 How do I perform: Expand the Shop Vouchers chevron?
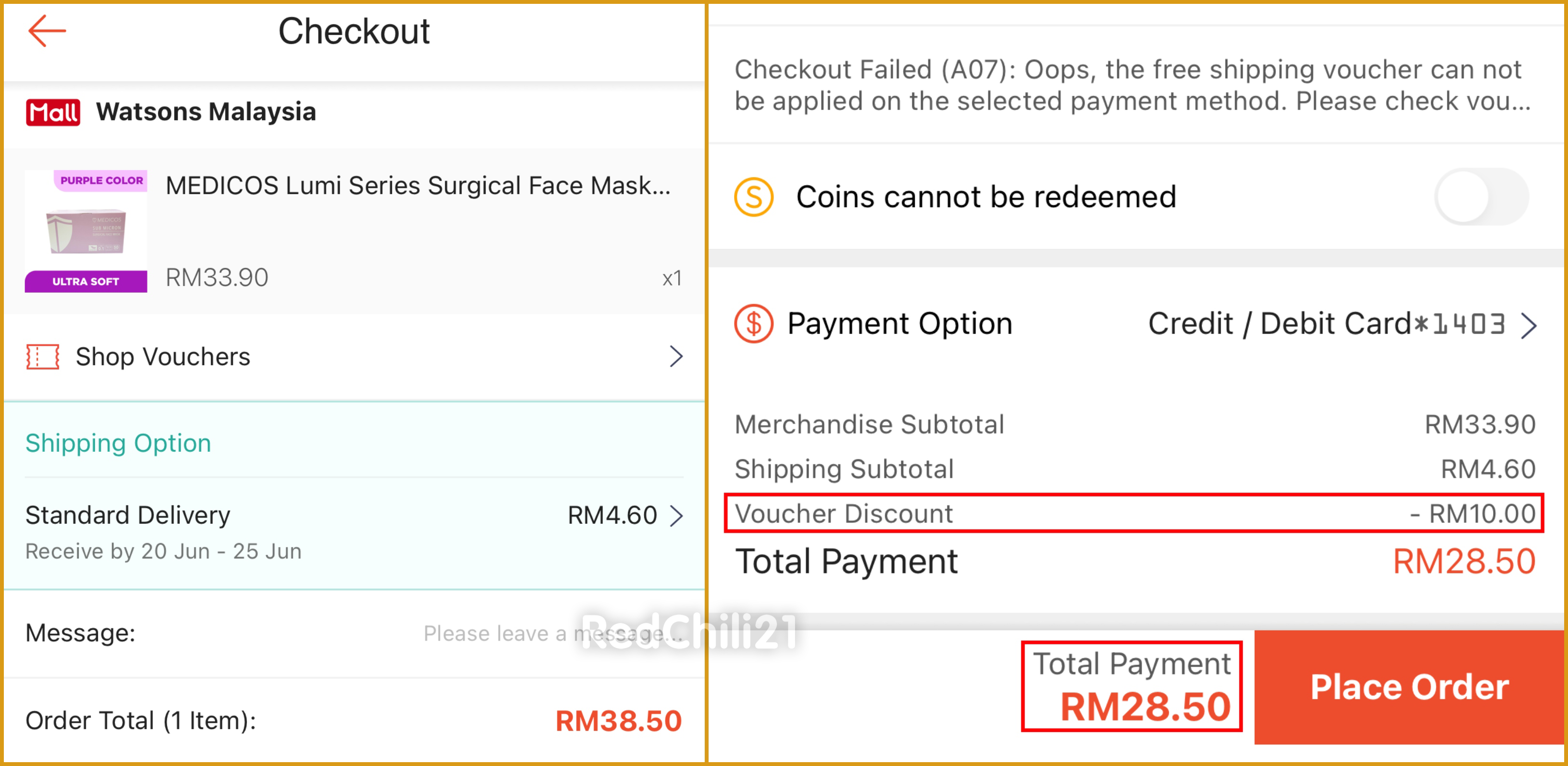(x=675, y=357)
